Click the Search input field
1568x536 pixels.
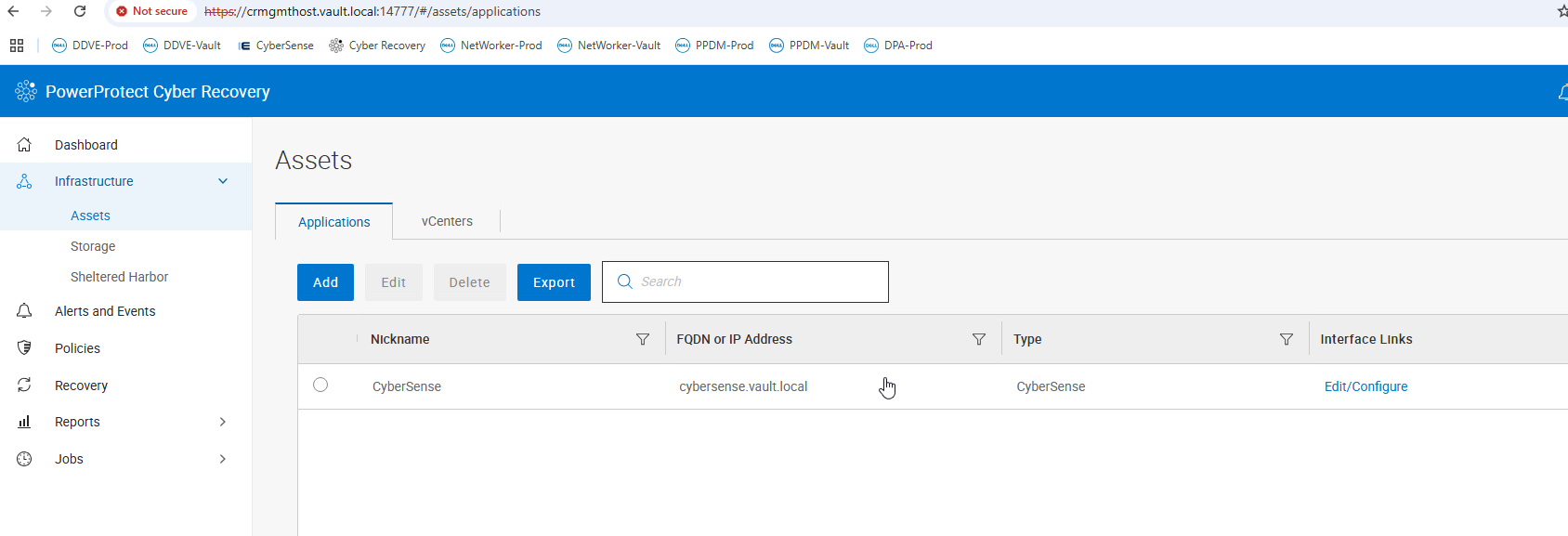[745, 281]
